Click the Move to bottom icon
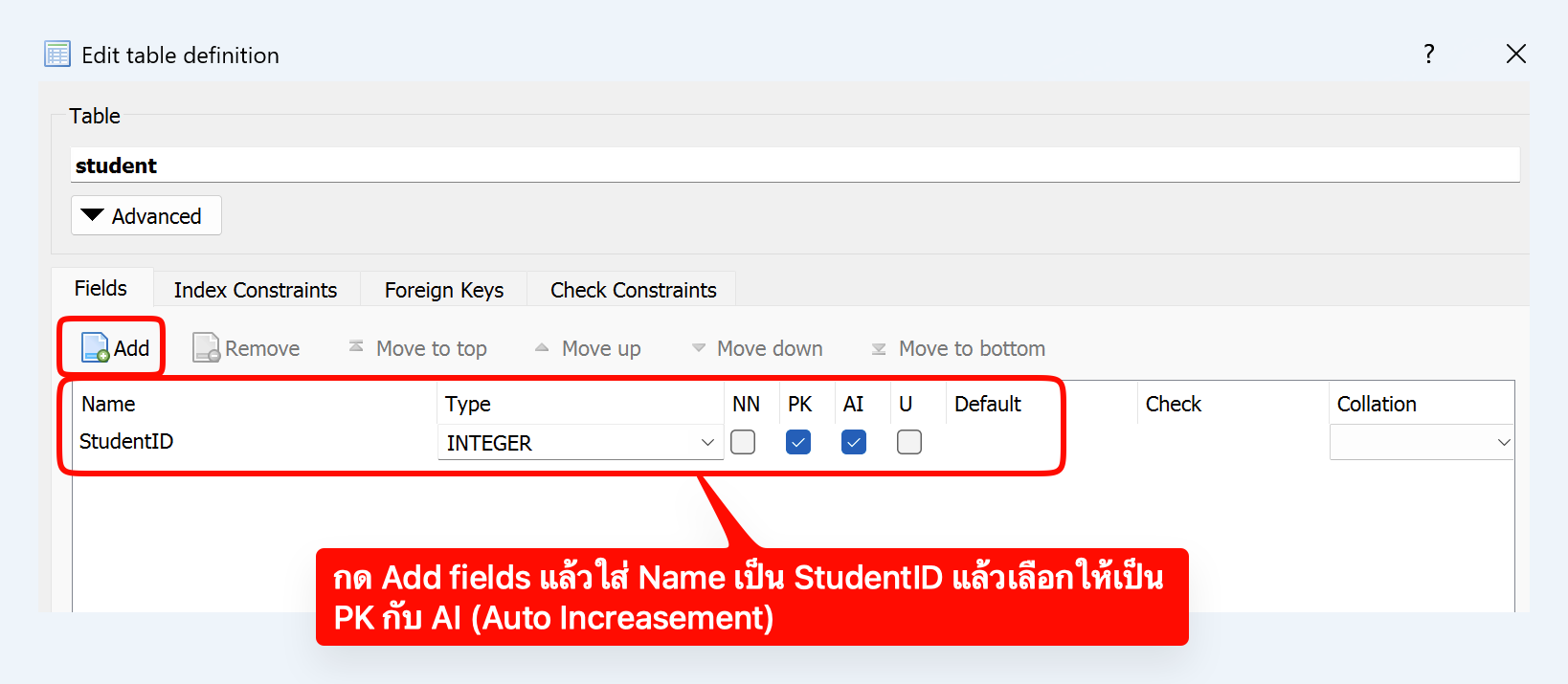The width and height of the screenshot is (1568, 684). click(x=879, y=349)
